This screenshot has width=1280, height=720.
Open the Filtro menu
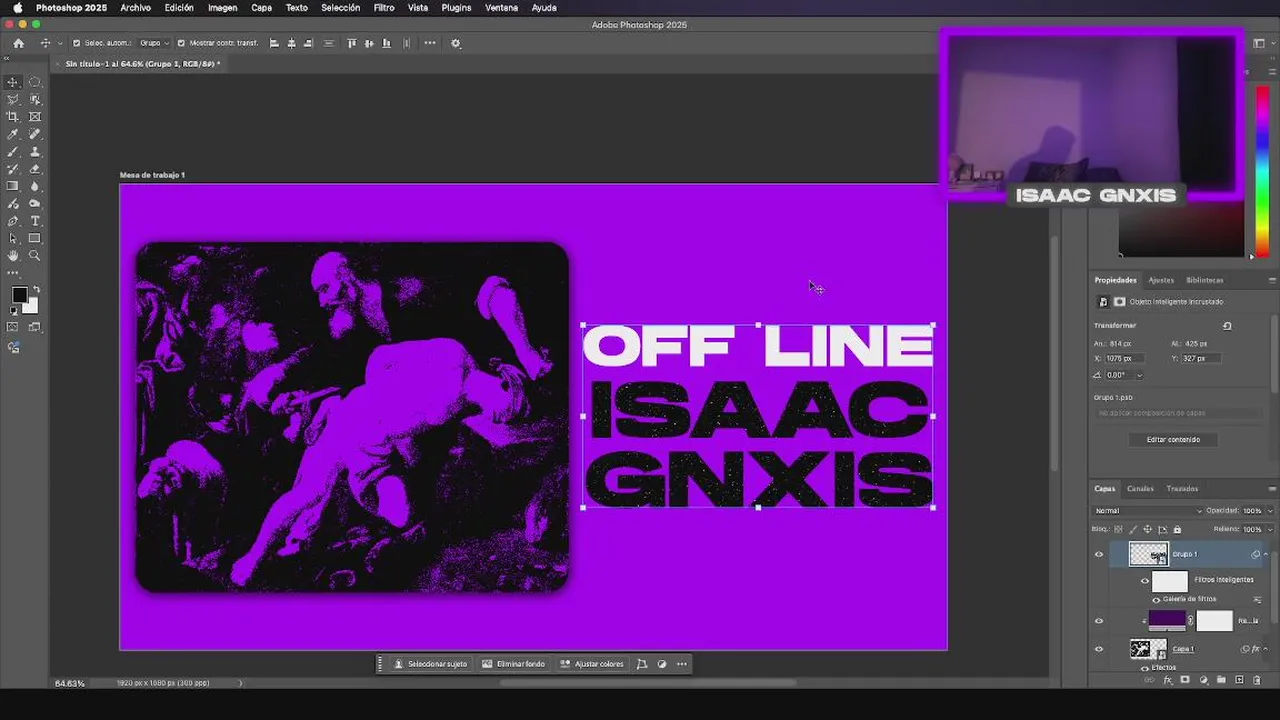pos(384,8)
